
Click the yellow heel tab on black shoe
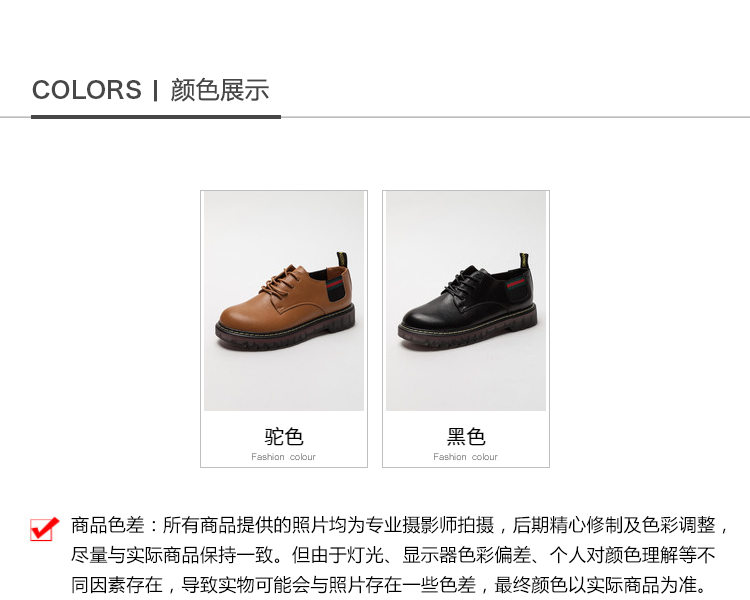click(x=524, y=260)
